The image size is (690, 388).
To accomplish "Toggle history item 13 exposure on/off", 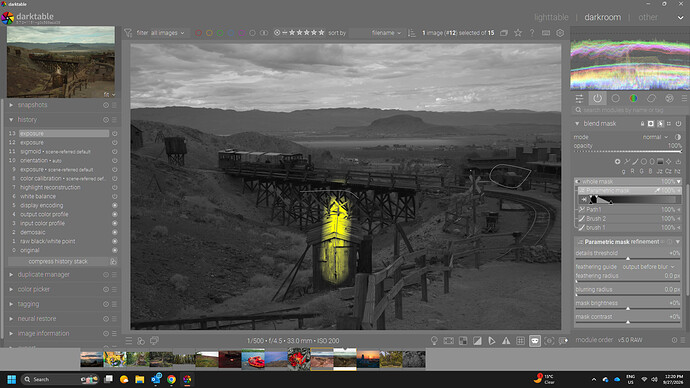I will (x=114, y=133).
